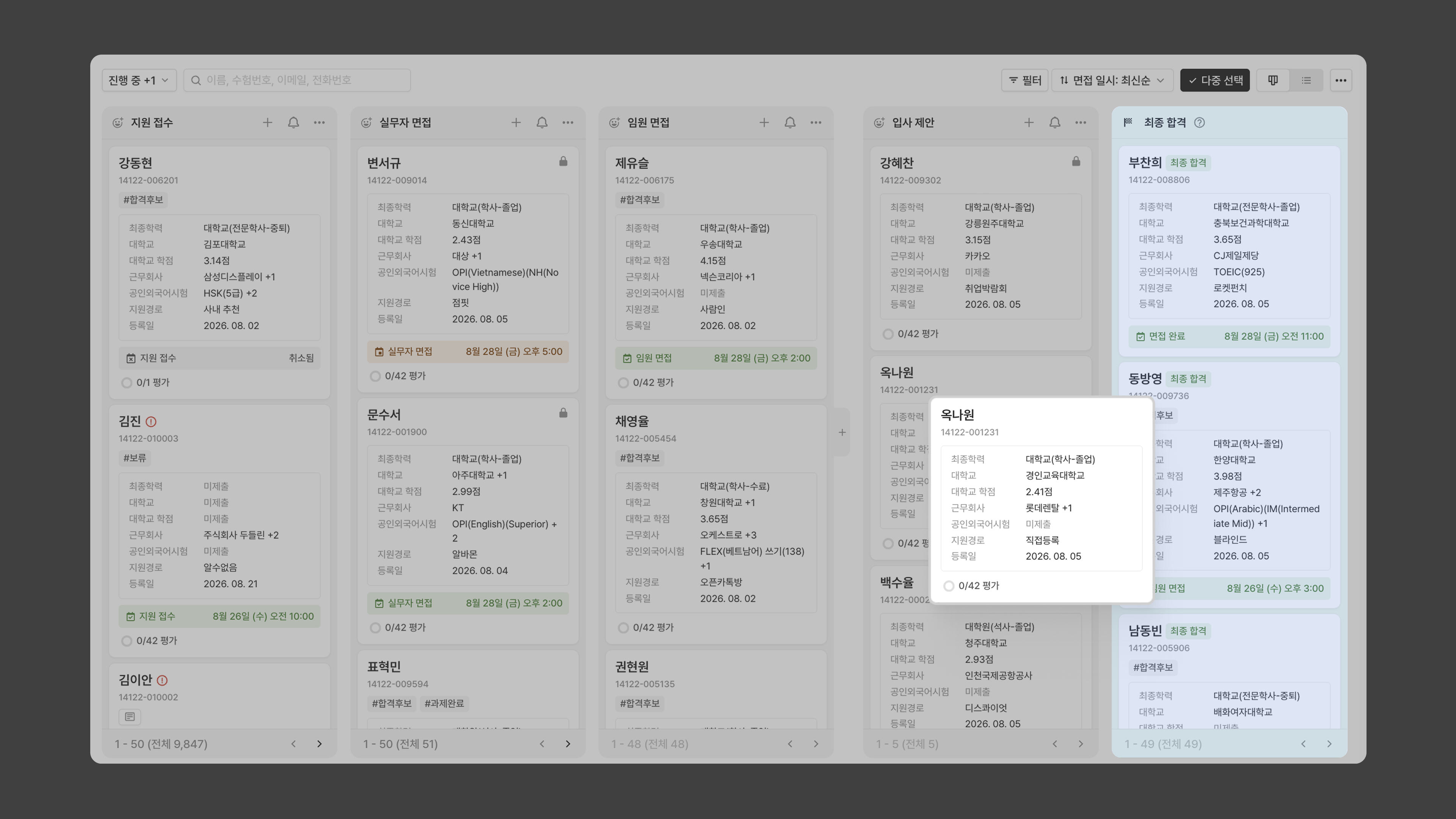Go to next page in 지원 접수 column
1456x819 pixels.
tap(319, 744)
